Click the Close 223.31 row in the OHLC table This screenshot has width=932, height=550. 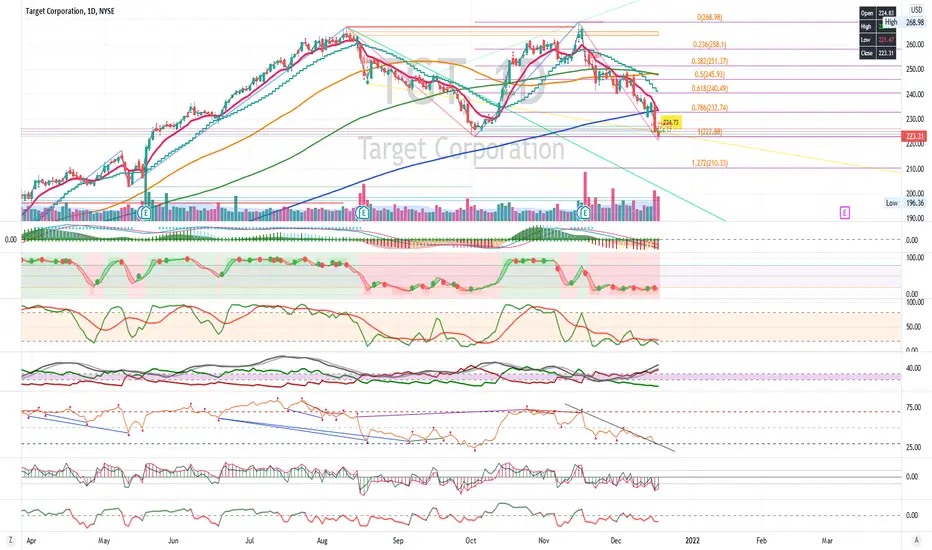(877, 54)
